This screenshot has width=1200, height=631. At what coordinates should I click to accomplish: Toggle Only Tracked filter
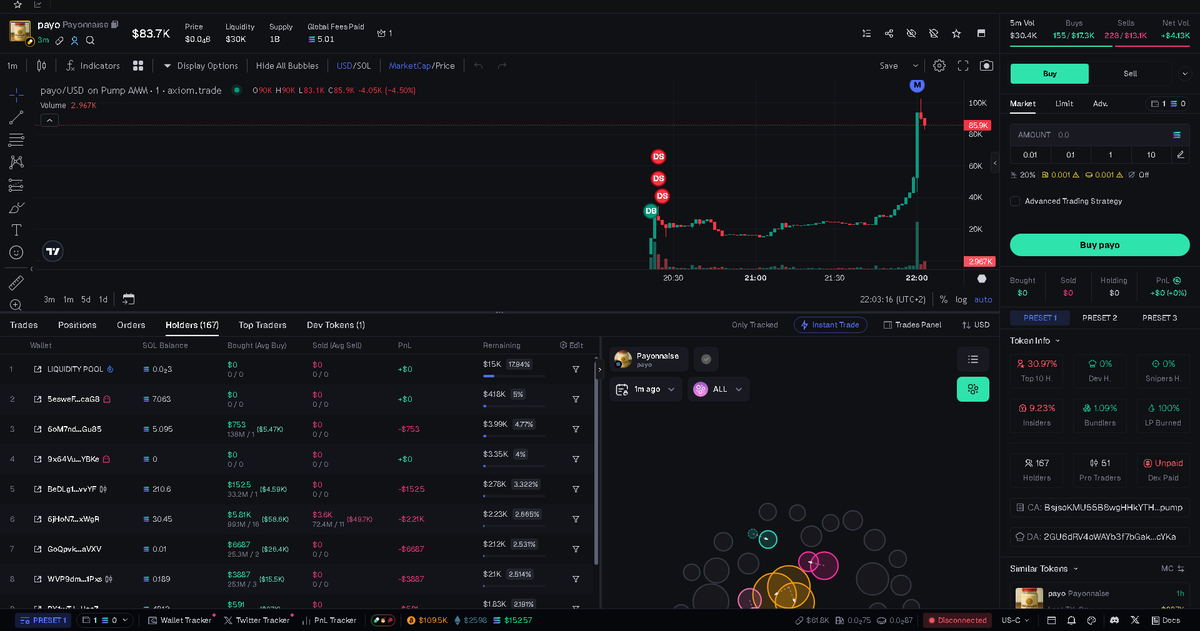pos(755,325)
